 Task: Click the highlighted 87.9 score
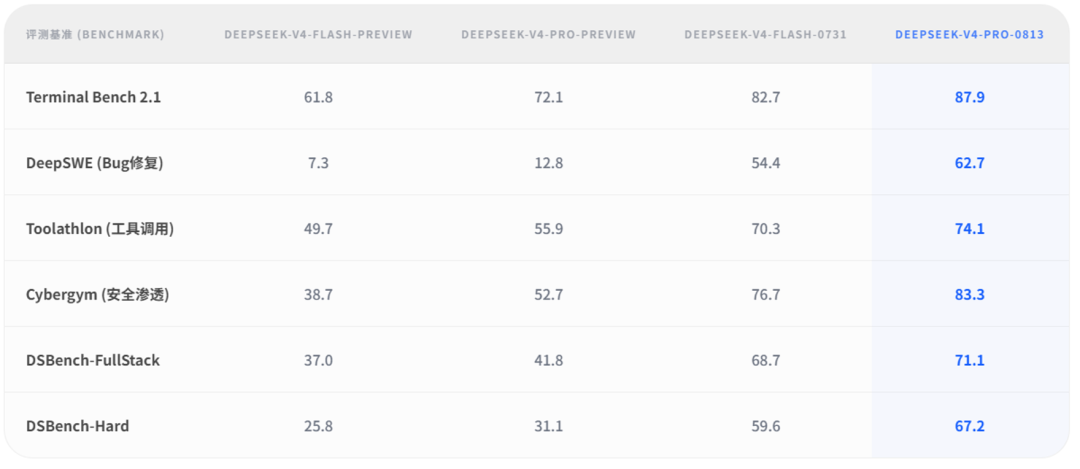tap(969, 97)
